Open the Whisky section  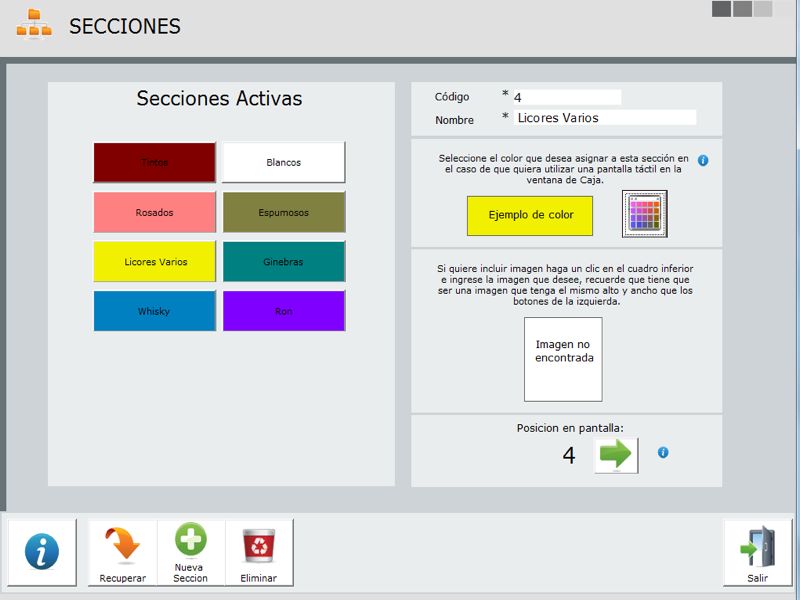coord(155,311)
